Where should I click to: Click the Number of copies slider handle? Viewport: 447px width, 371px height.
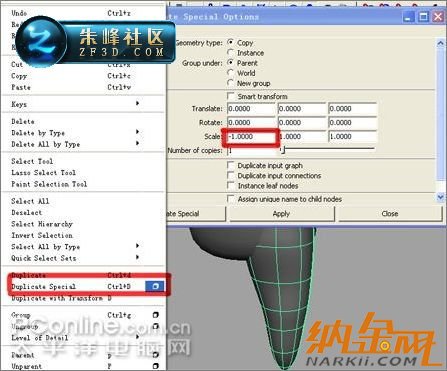click(x=282, y=150)
